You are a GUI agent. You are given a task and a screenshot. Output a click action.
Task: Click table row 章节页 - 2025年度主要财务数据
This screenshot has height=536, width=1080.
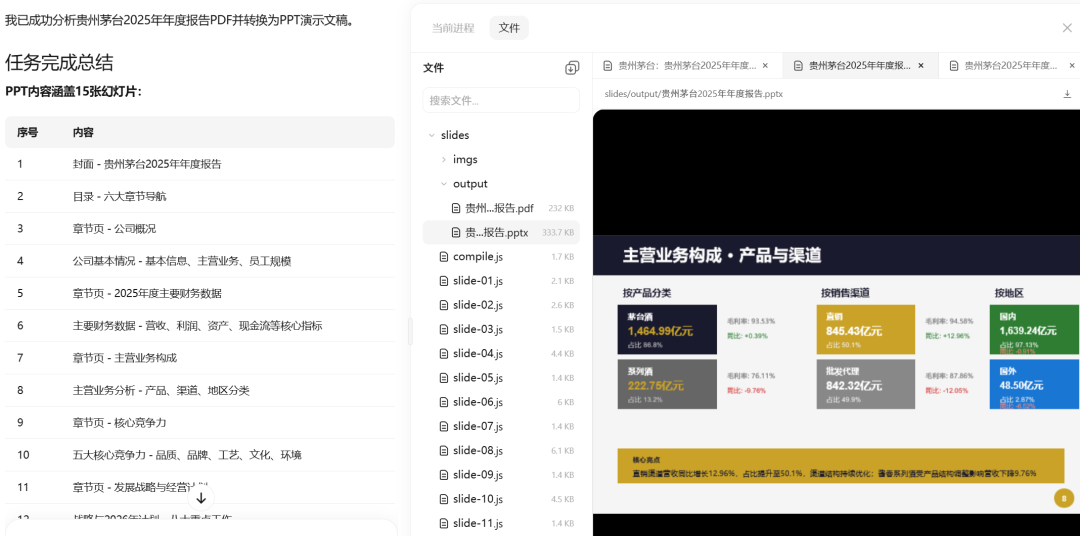click(200, 293)
